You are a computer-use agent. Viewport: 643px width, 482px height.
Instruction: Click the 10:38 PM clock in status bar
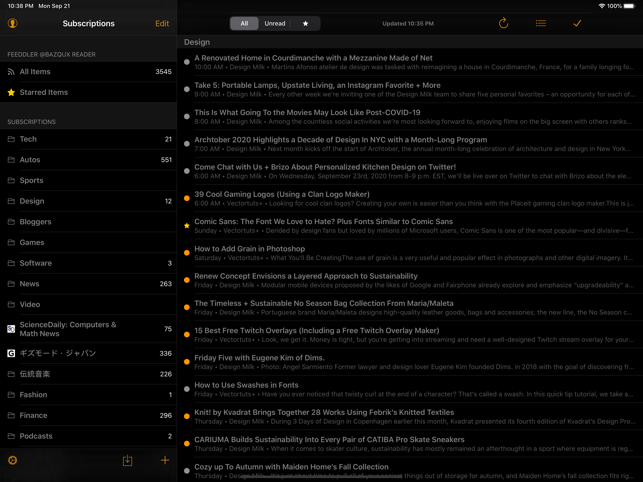click(x=21, y=6)
